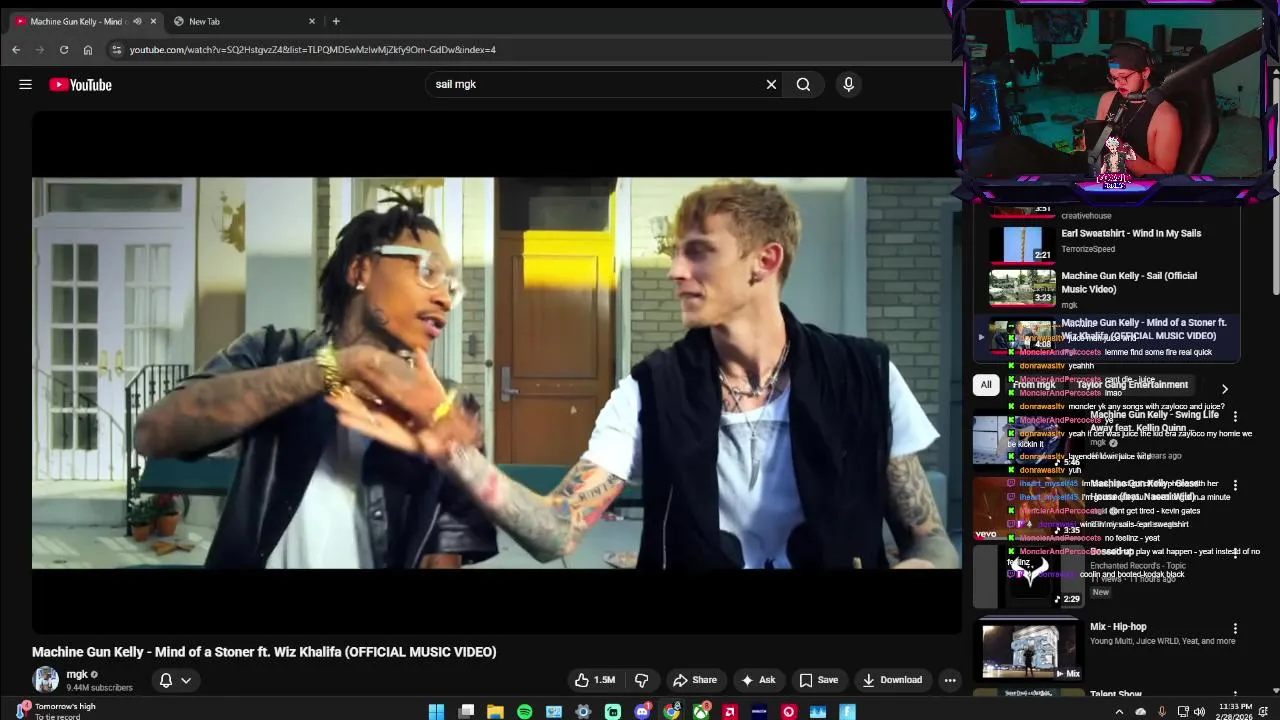Mute audio on the Machine Gun Kelly tab
The height and width of the screenshot is (720, 1280).
(x=137, y=21)
